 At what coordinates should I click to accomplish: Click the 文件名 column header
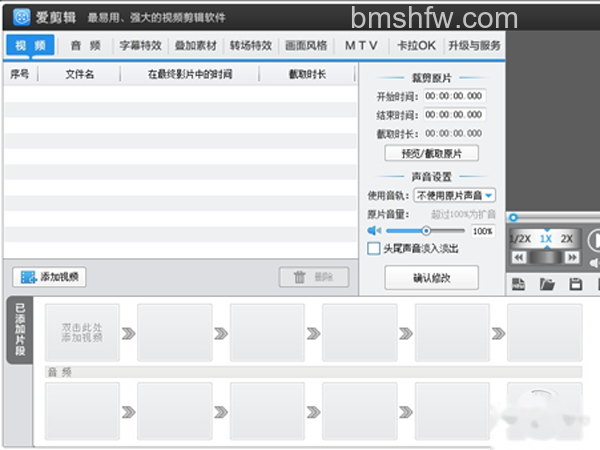(79, 74)
